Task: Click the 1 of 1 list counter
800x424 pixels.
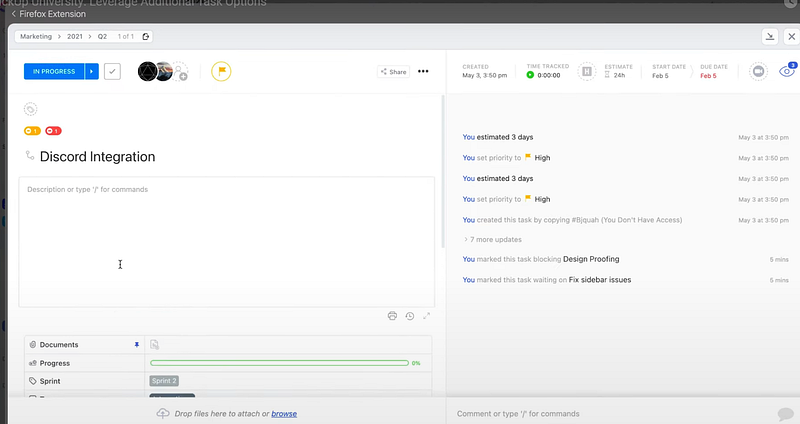Action: [126, 36]
